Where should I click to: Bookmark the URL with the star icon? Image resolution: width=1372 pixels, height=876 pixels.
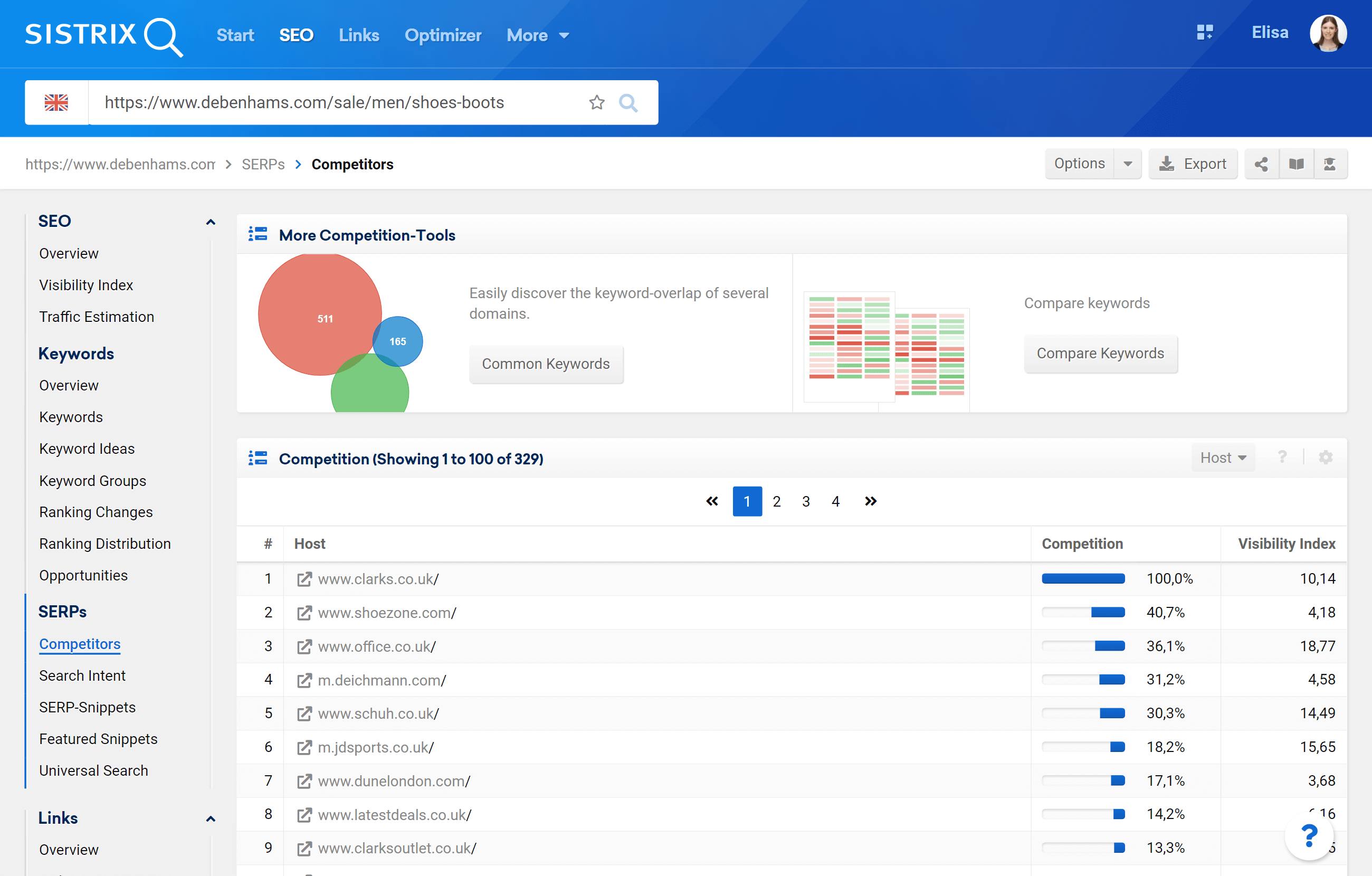[596, 102]
